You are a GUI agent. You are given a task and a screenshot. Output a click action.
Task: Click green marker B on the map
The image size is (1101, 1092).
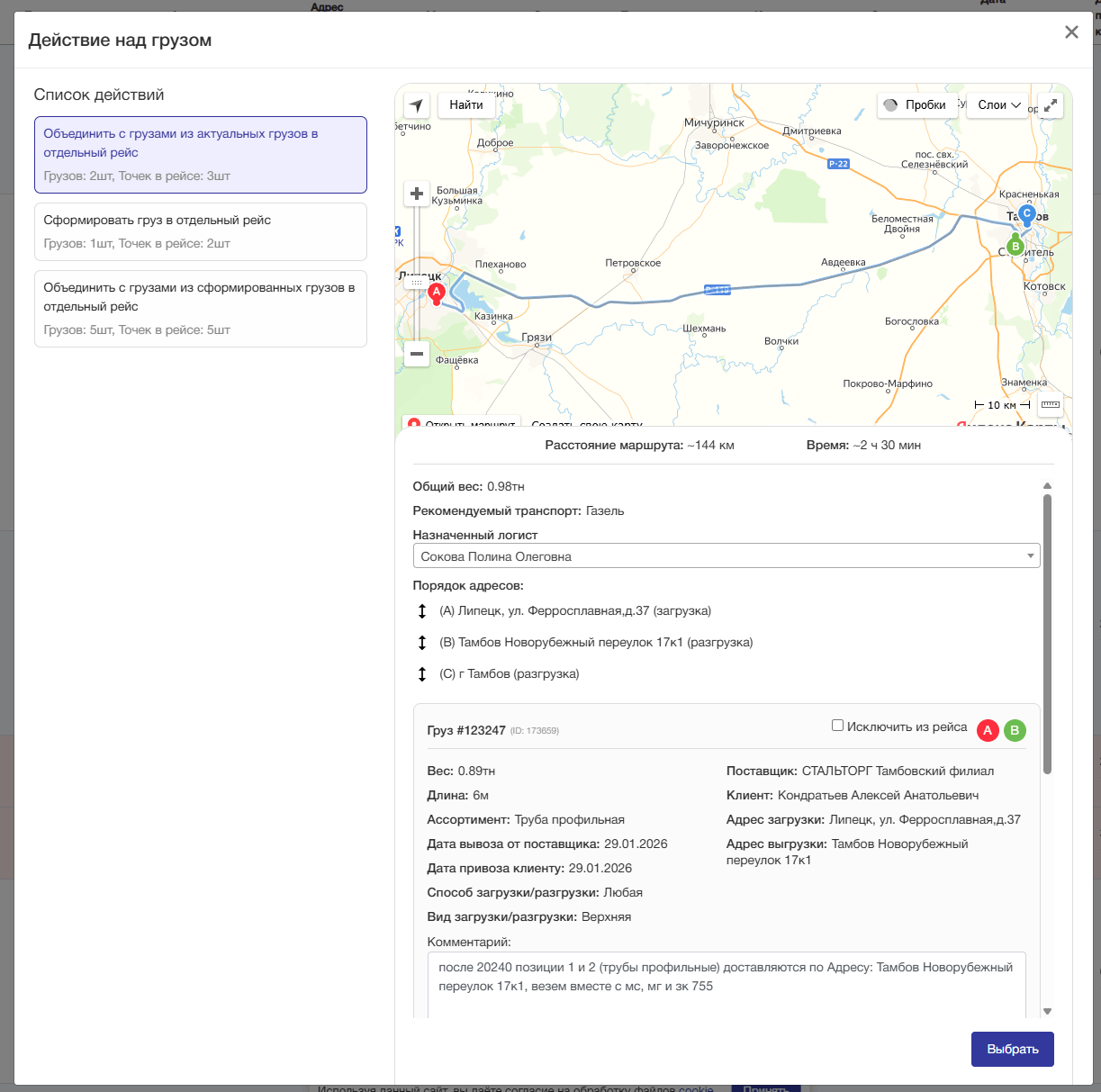tap(1015, 245)
